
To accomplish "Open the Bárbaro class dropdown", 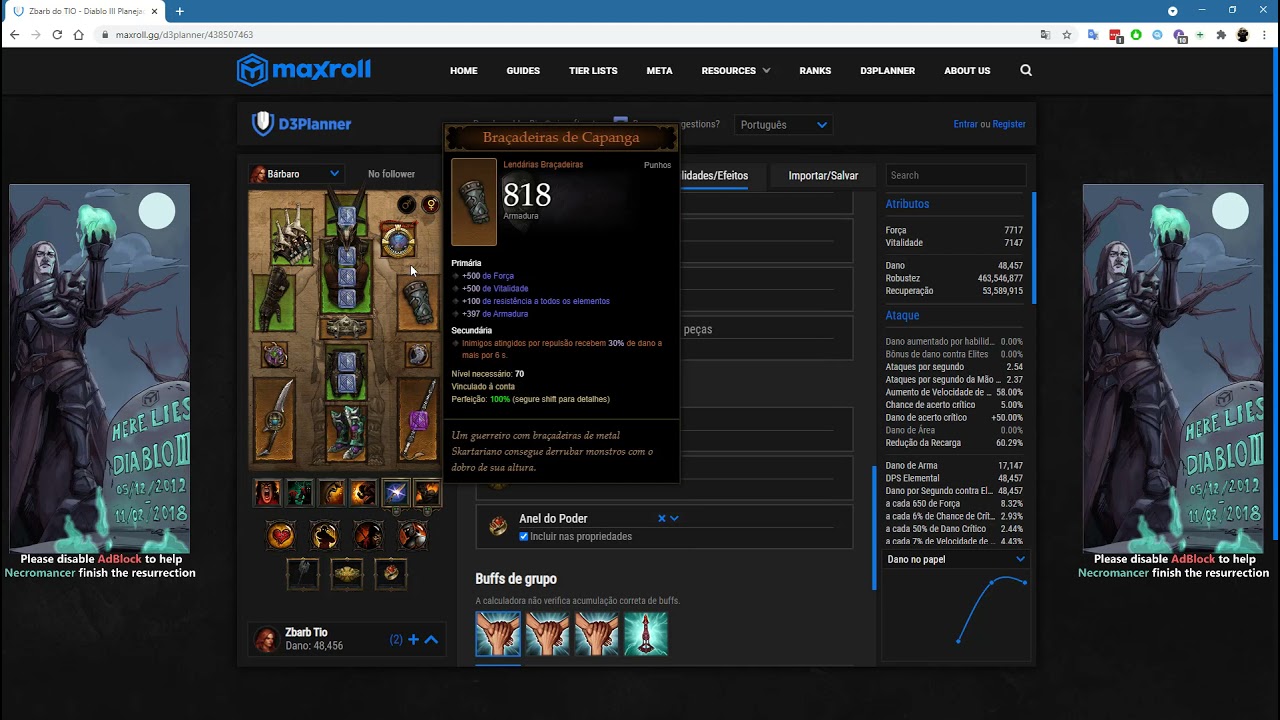I will click(296, 174).
